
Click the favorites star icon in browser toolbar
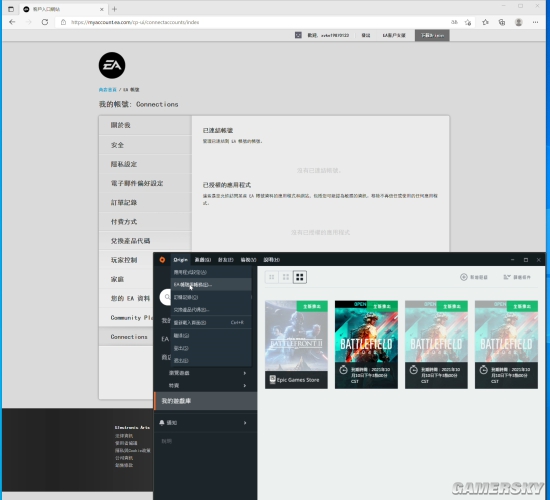485,22
